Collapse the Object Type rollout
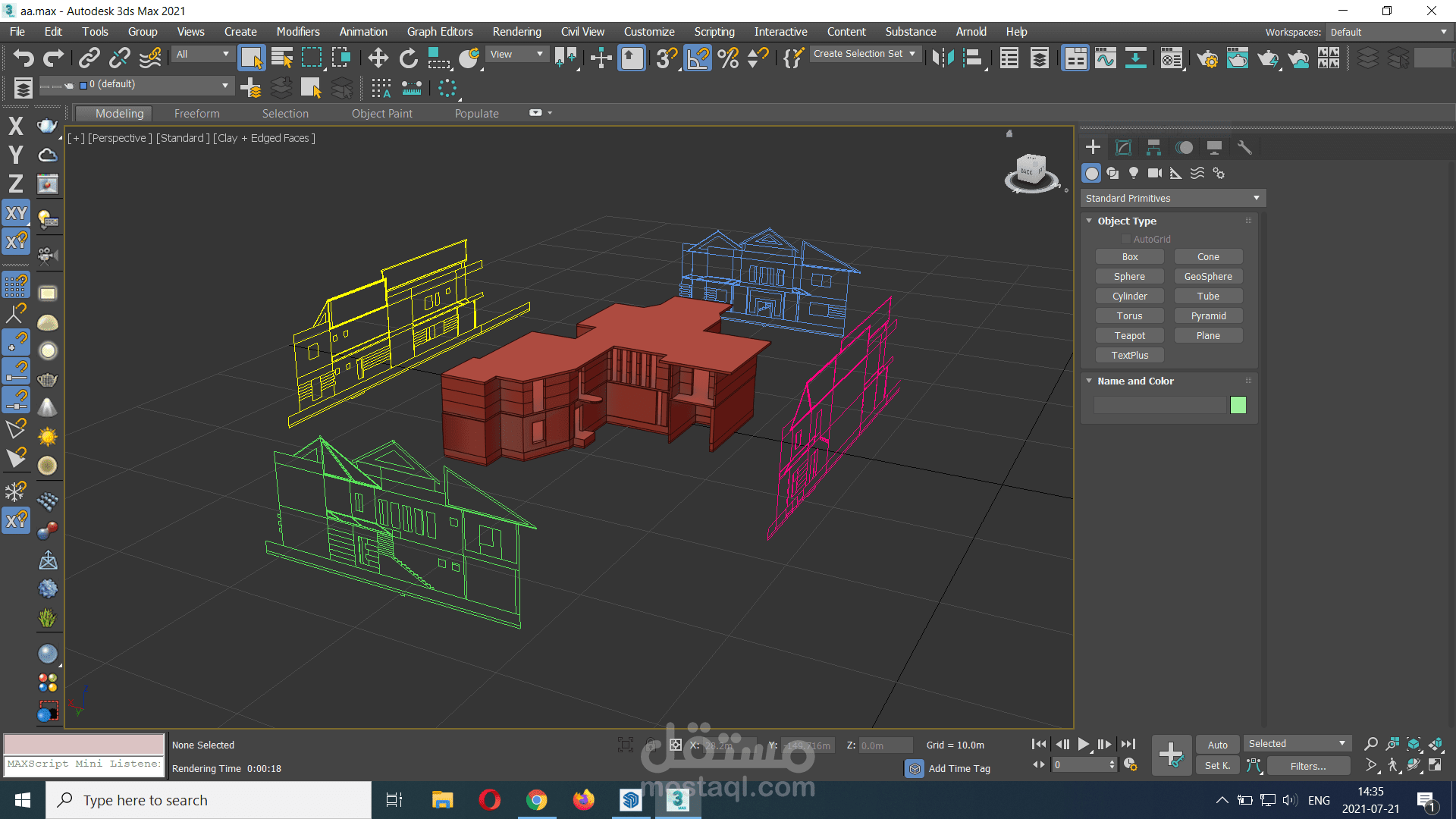The image size is (1456, 819). 1127,221
